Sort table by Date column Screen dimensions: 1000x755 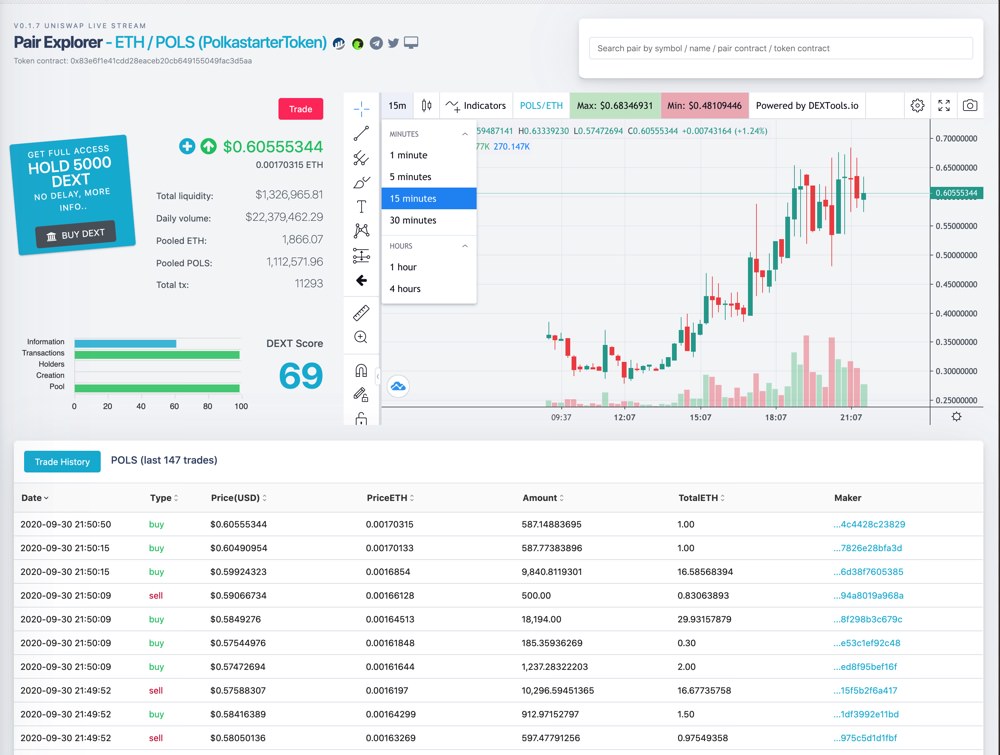35,498
